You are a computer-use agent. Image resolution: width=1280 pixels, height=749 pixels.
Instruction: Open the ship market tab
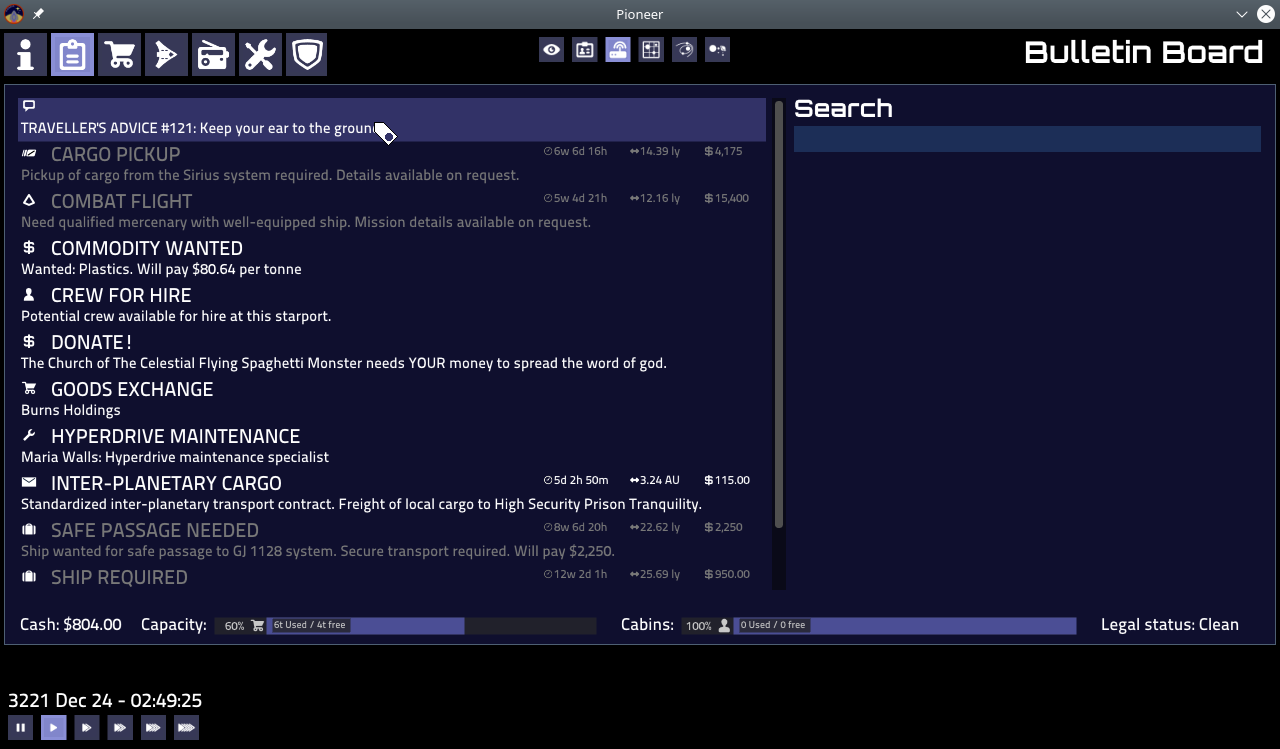pyautogui.click(x=167, y=54)
